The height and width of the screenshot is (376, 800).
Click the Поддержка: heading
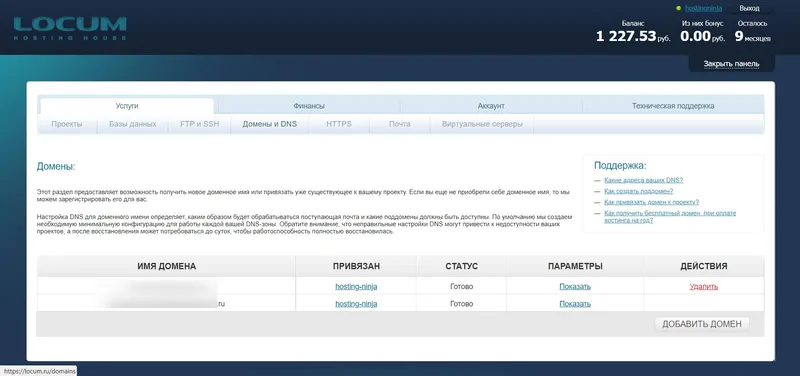(620, 166)
